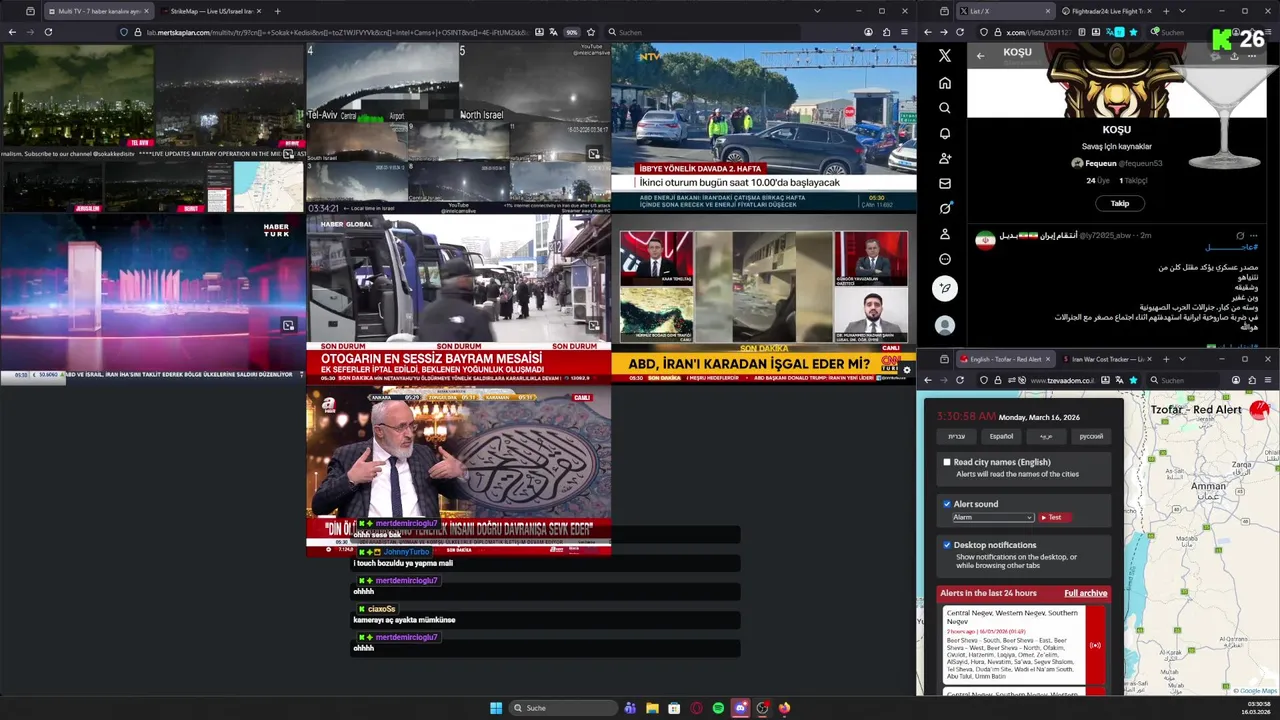Open the tab list chevron in Multi TV browser

[817, 11]
